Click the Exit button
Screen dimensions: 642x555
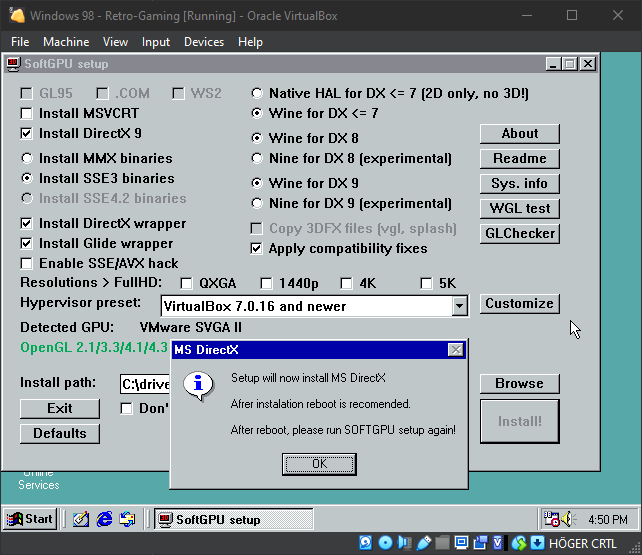point(60,408)
